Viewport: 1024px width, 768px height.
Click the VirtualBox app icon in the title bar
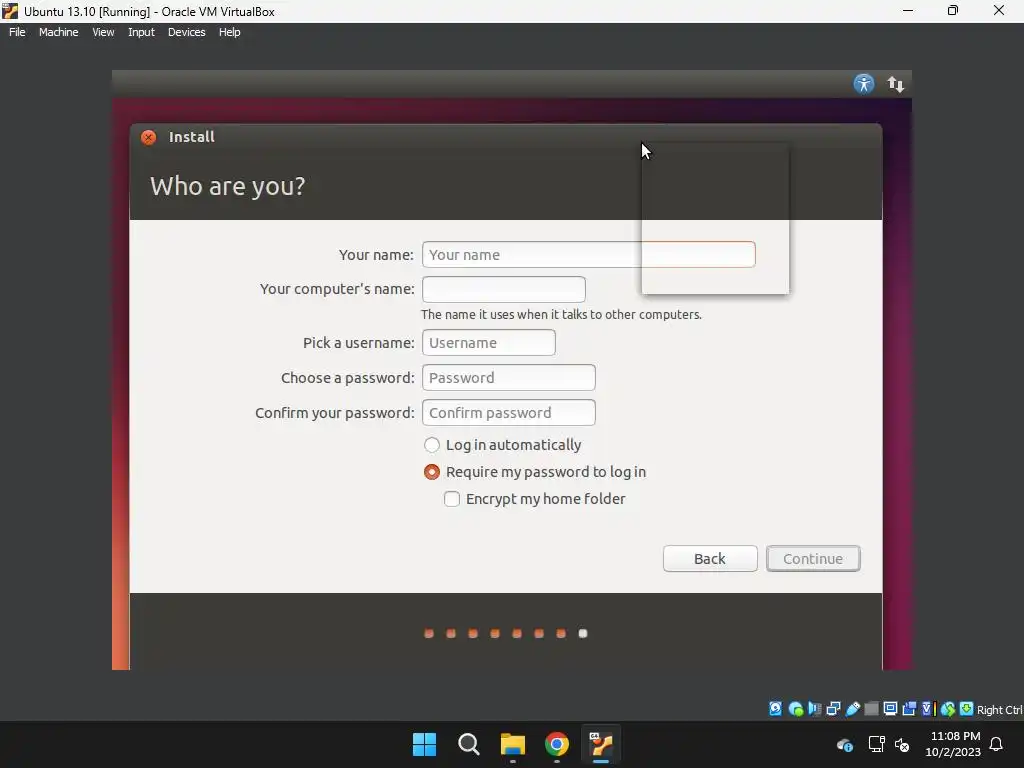pyautogui.click(x=10, y=11)
